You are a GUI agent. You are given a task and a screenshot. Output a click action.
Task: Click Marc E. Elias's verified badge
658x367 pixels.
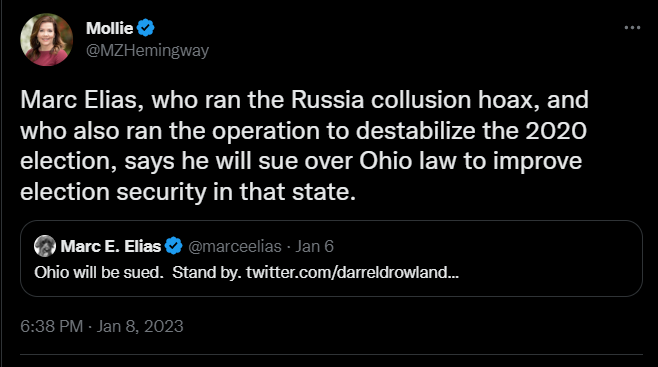(x=173, y=246)
